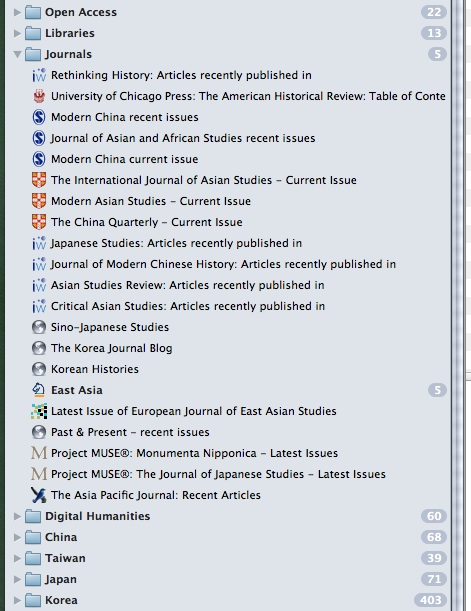Viewport: 471px width, 611px height.
Task: Click the Journal of Asian and African Studies icon
Action: point(39,138)
